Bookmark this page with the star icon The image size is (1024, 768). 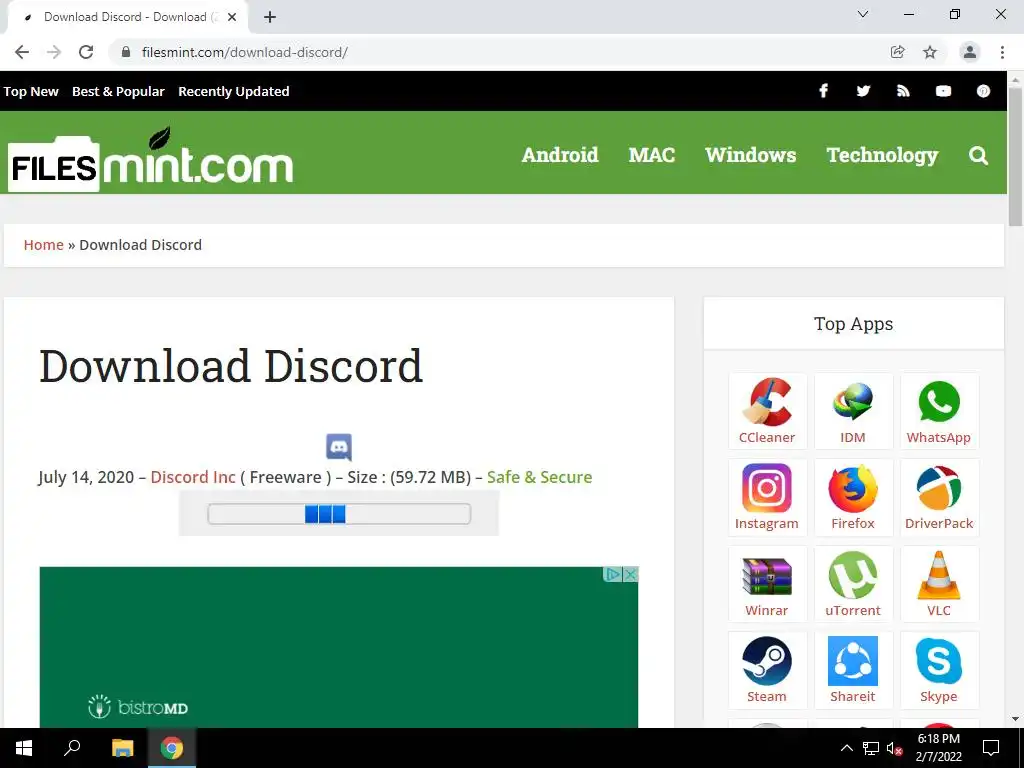click(x=930, y=52)
